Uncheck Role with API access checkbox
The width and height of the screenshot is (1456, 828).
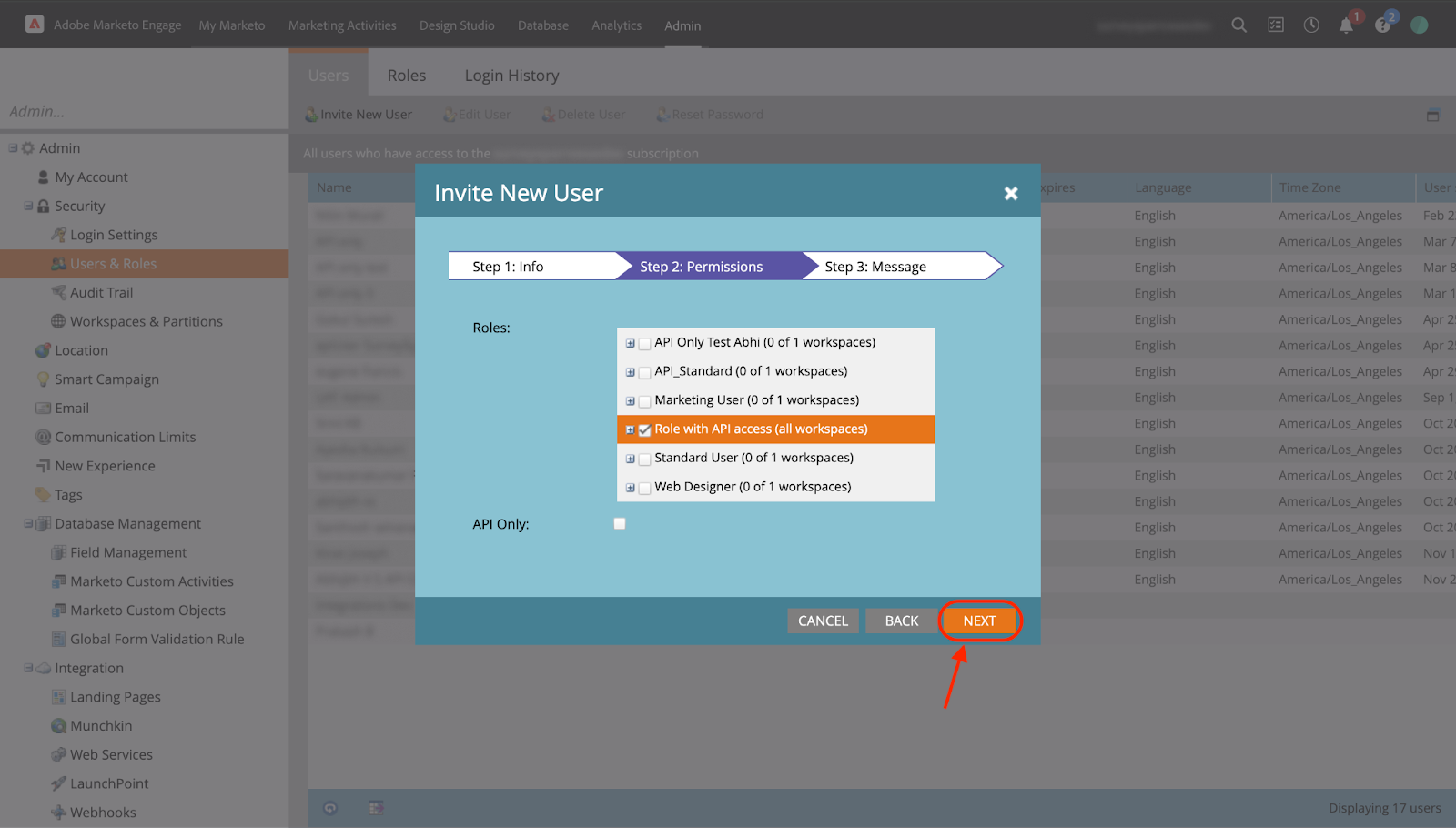coord(644,430)
